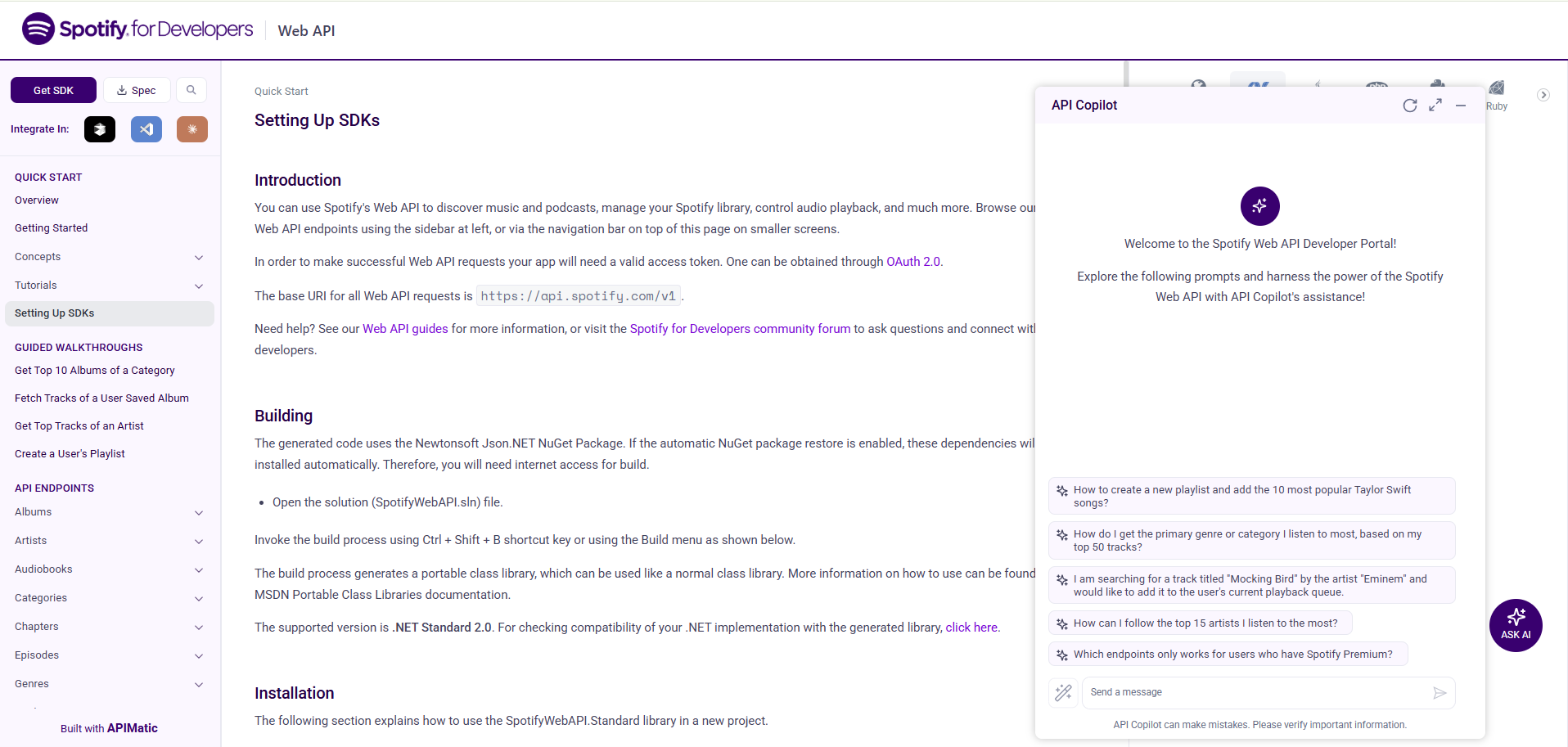Expand the Genres endpoints group
This screenshot has height=747, width=1568.
click(110, 684)
